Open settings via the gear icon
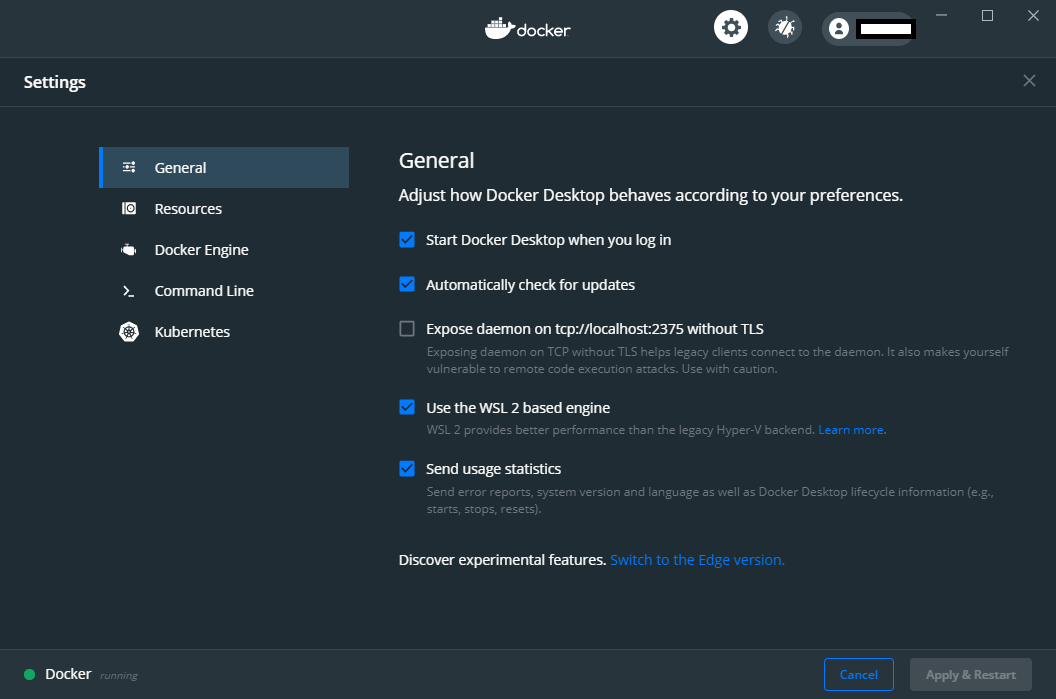The height and width of the screenshot is (699, 1056). pyautogui.click(x=731, y=28)
